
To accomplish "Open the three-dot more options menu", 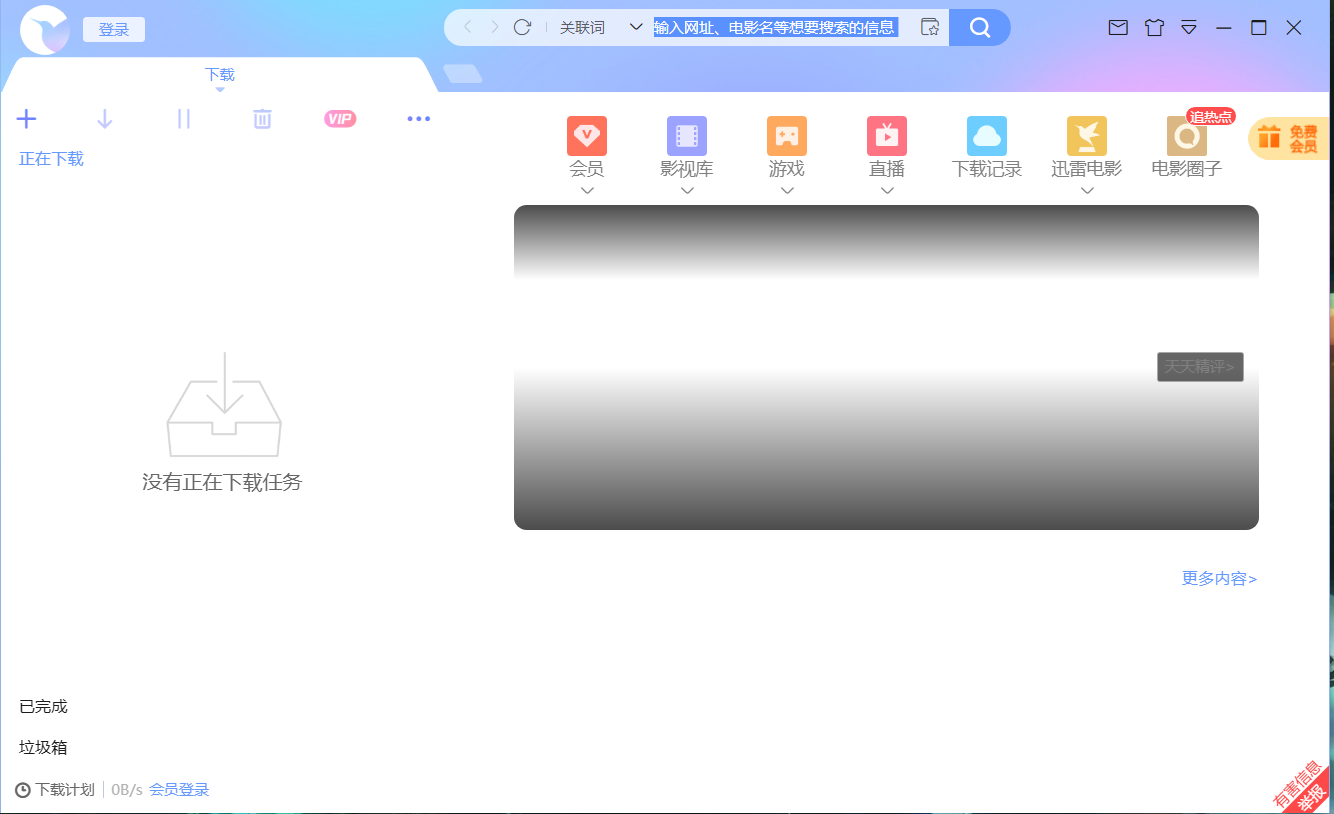I will (x=418, y=119).
